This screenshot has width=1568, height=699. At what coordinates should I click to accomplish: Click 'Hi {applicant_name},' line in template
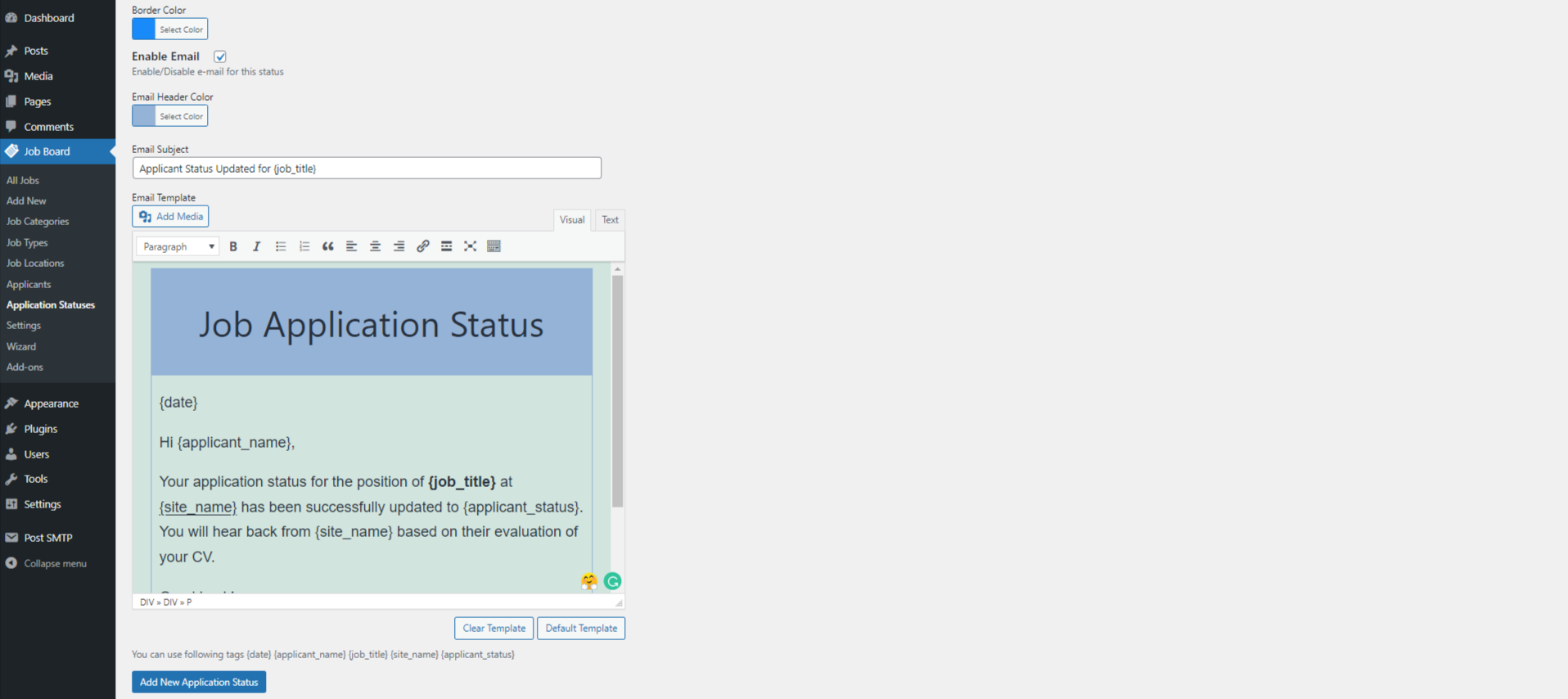(227, 443)
